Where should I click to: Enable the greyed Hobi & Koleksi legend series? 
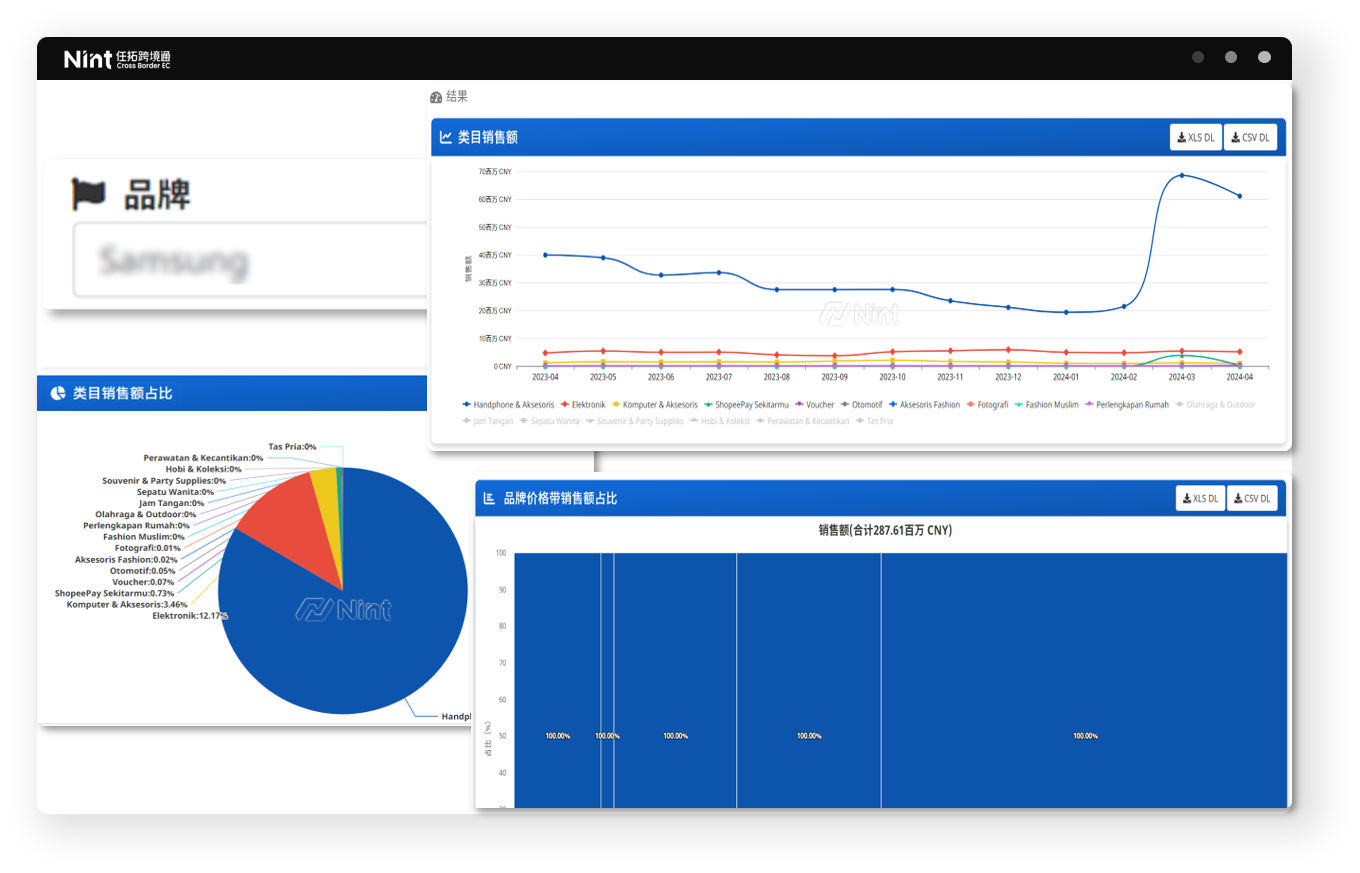[x=720, y=421]
